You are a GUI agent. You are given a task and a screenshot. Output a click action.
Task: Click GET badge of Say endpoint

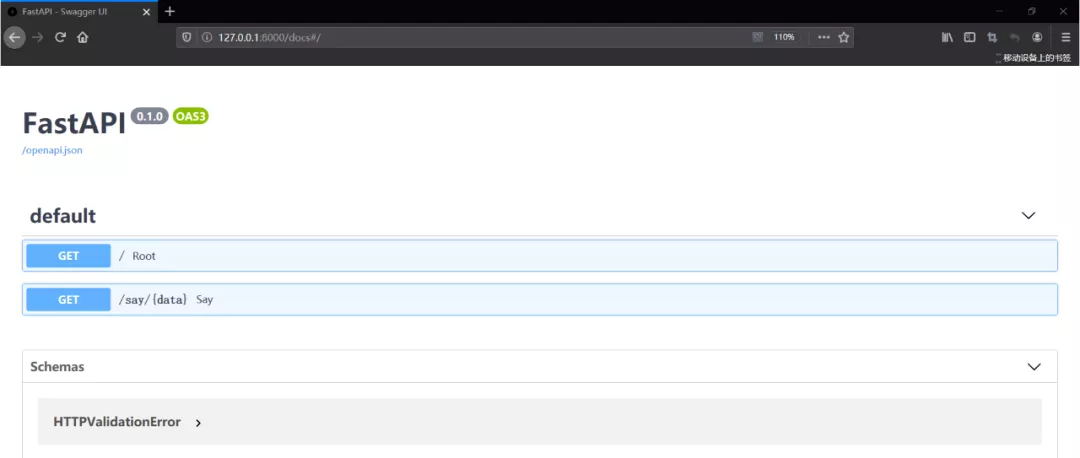68,300
